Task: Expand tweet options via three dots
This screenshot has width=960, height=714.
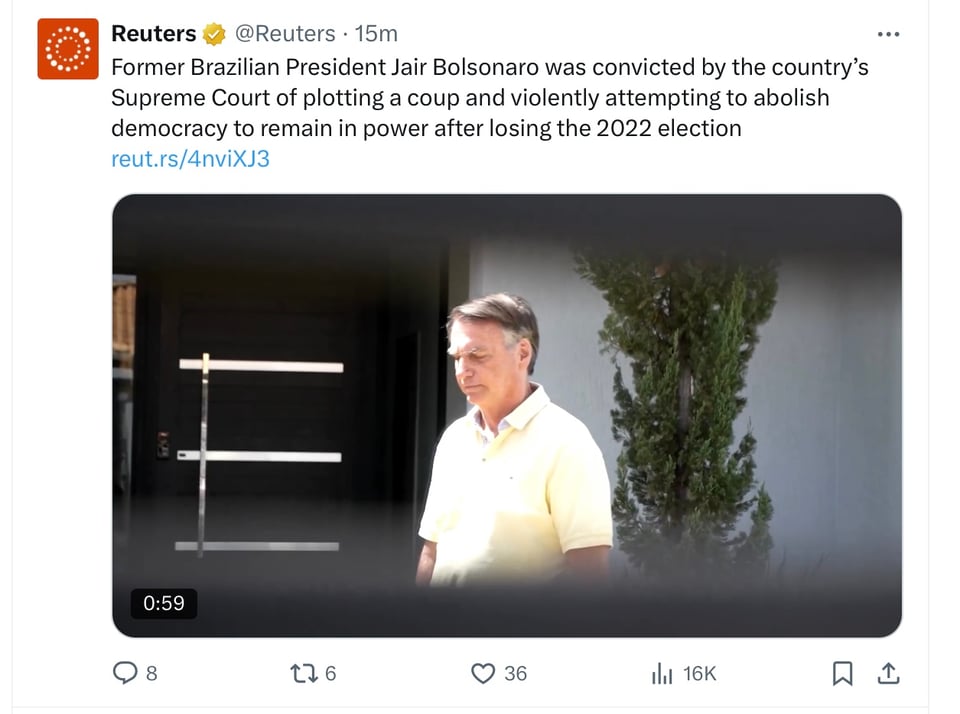Action: click(x=888, y=33)
